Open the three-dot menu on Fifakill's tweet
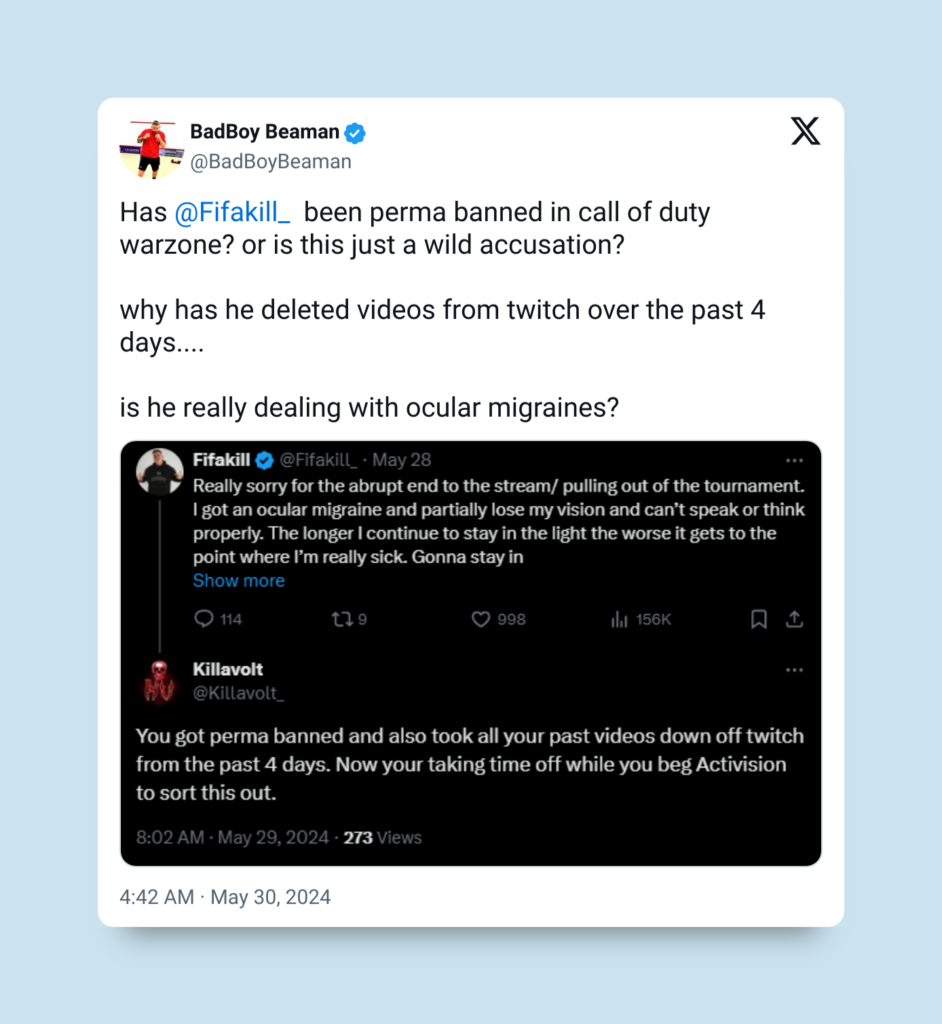Image resolution: width=942 pixels, height=1024 pixels. click(x=794, y=460)
